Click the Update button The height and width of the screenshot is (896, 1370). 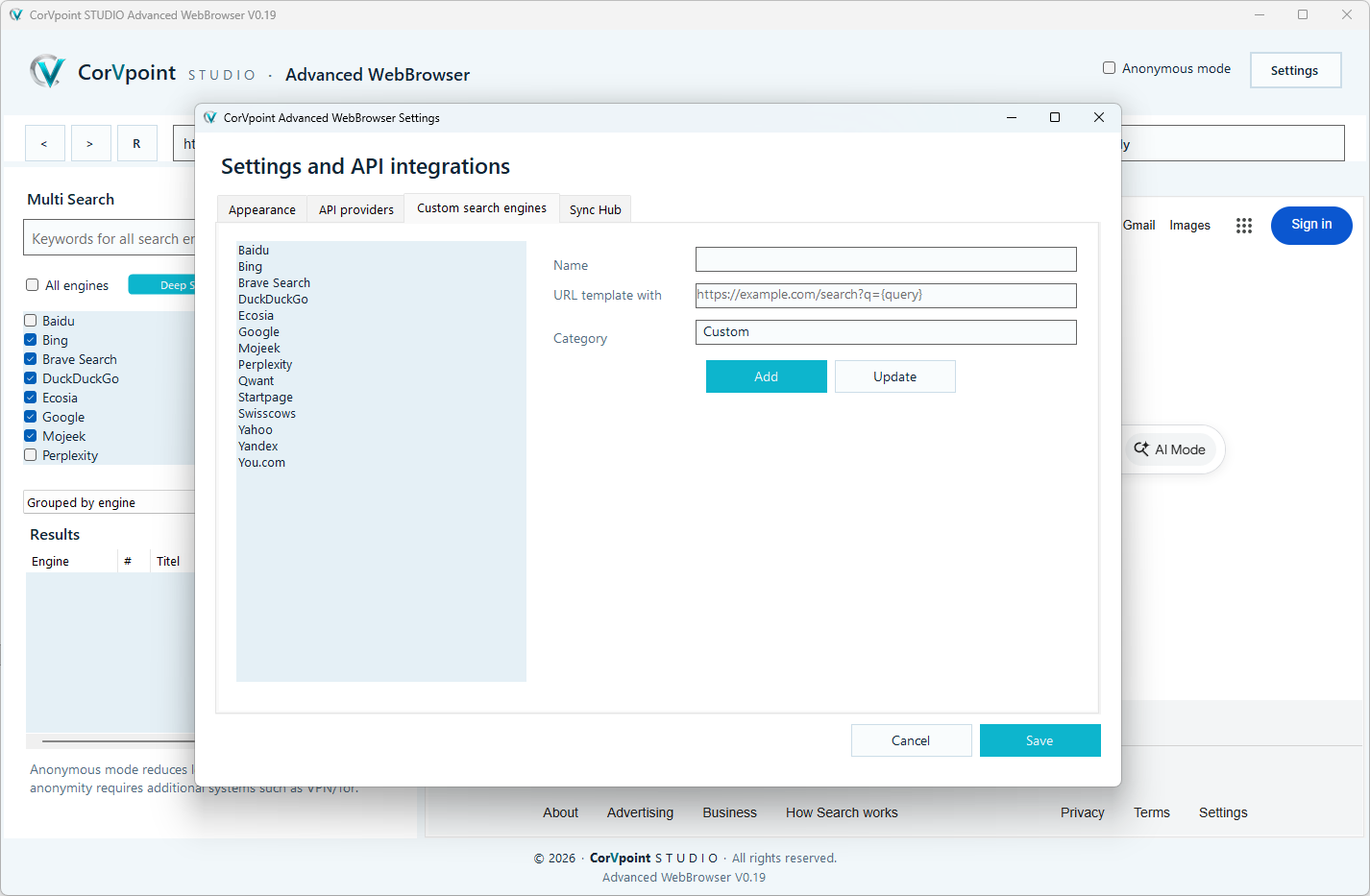tap(895, 376)
